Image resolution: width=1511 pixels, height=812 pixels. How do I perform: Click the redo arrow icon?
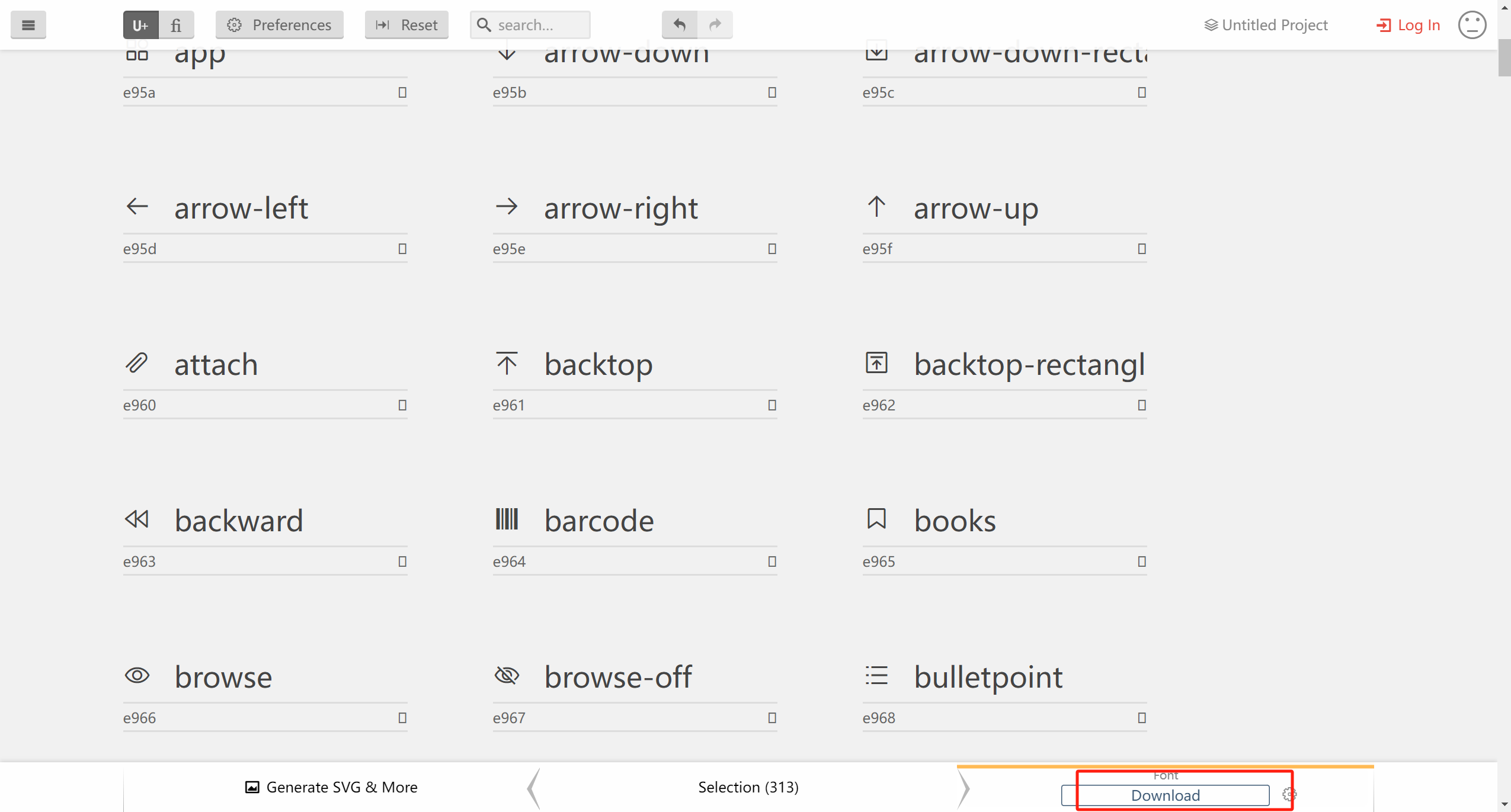point(715,25)
